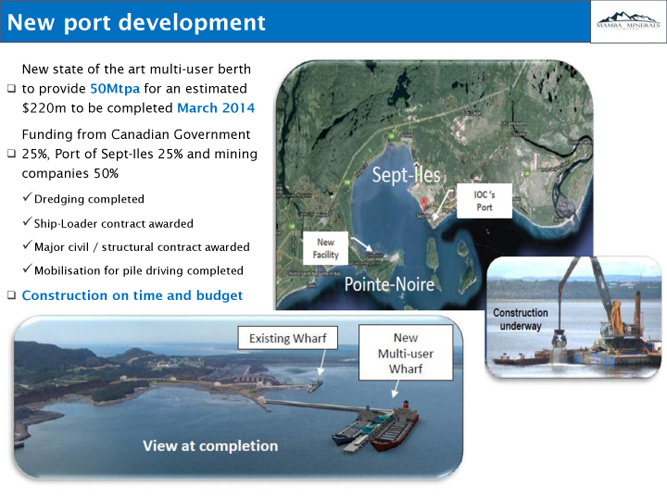This screenshot has height=500, width=667.
Task: Click 'Funding from Canadian Government' line
Action: click(x=136, y=134)
